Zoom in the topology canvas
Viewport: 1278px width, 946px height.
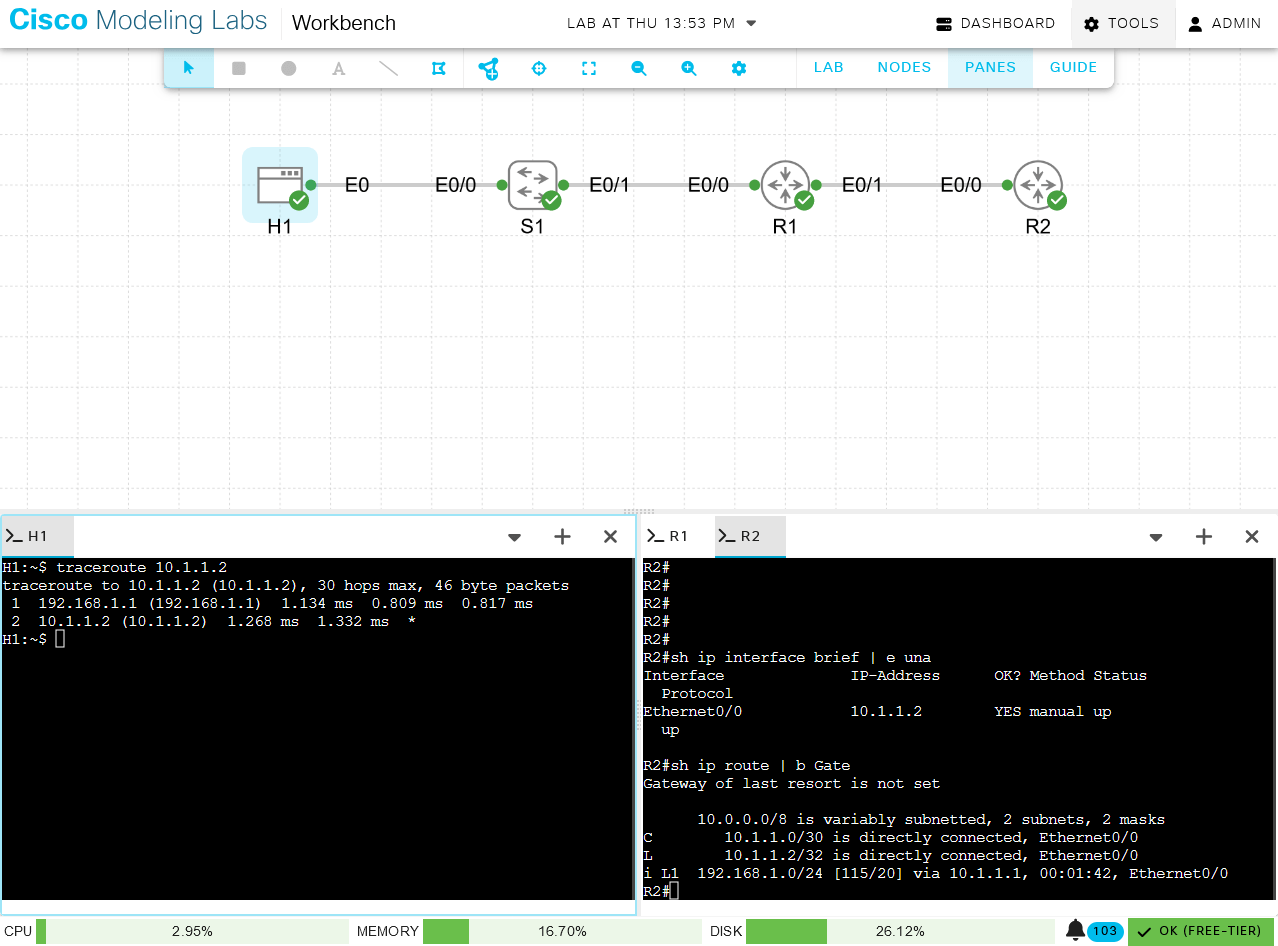point(689,68)
